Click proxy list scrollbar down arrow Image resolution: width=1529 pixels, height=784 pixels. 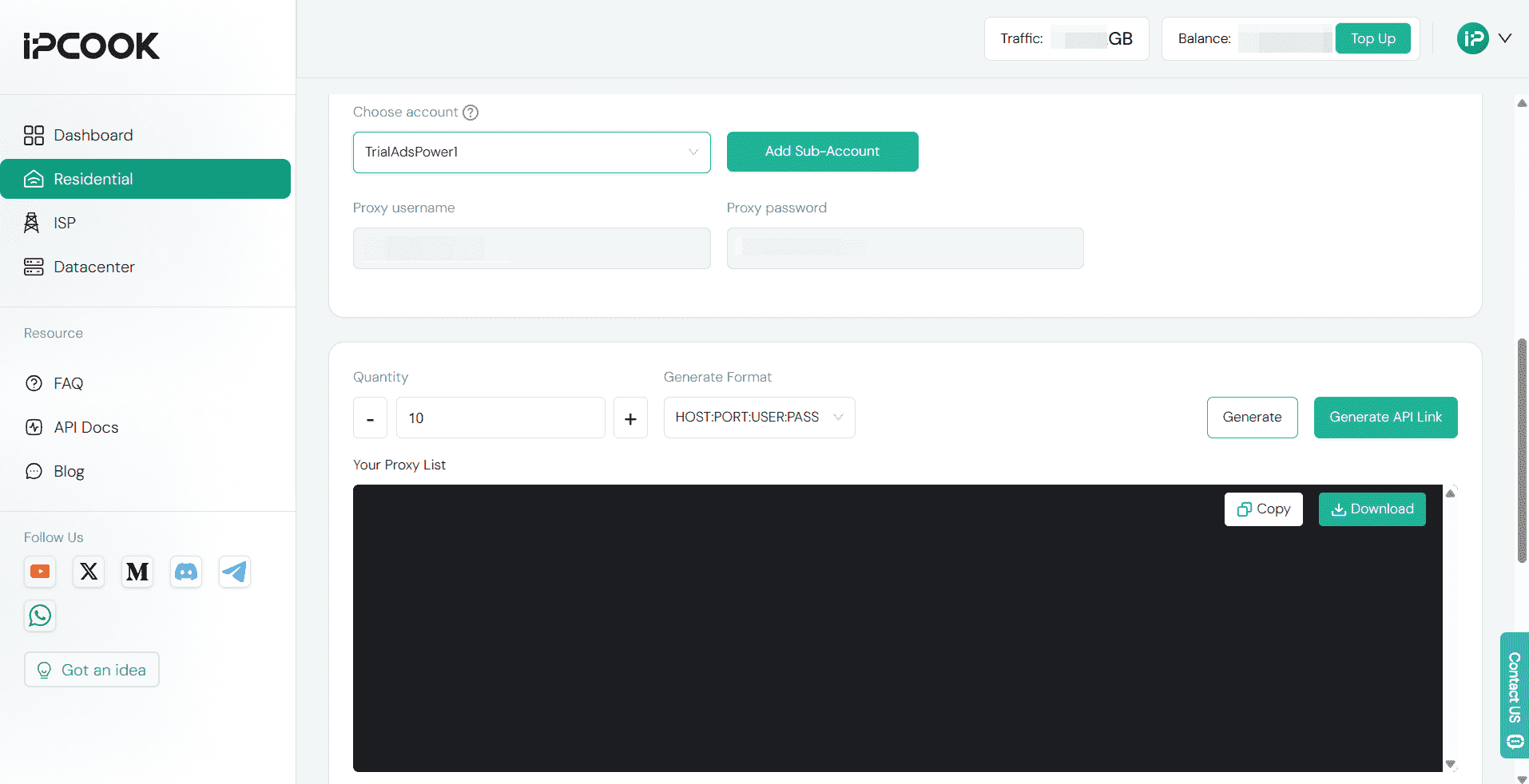tap(1451, 764)
